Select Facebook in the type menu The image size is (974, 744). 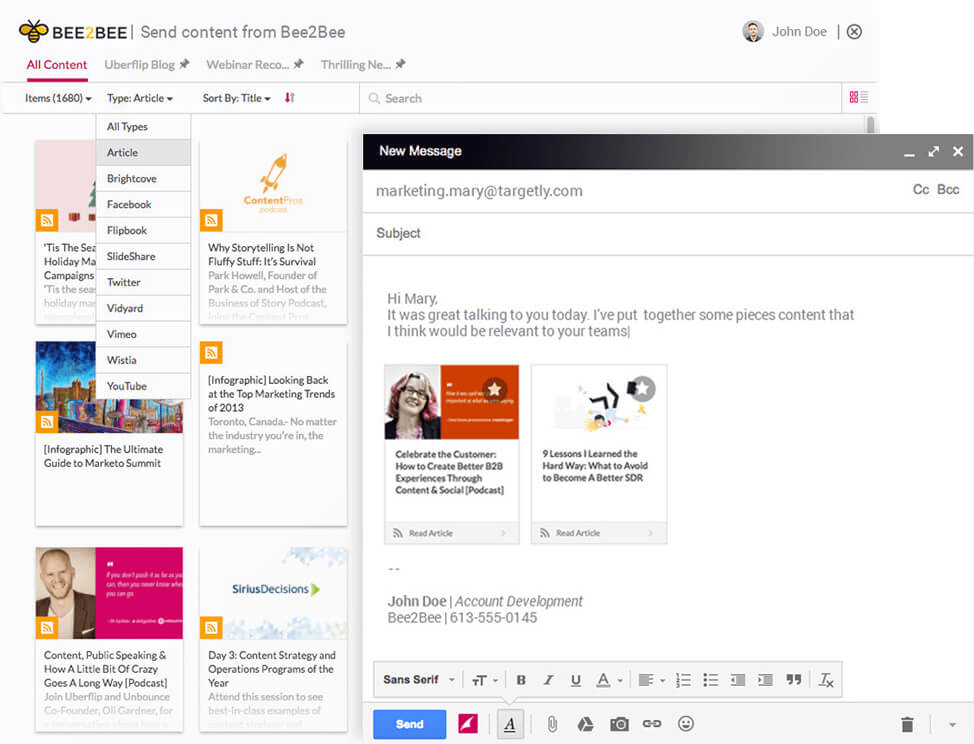[143, 204]
